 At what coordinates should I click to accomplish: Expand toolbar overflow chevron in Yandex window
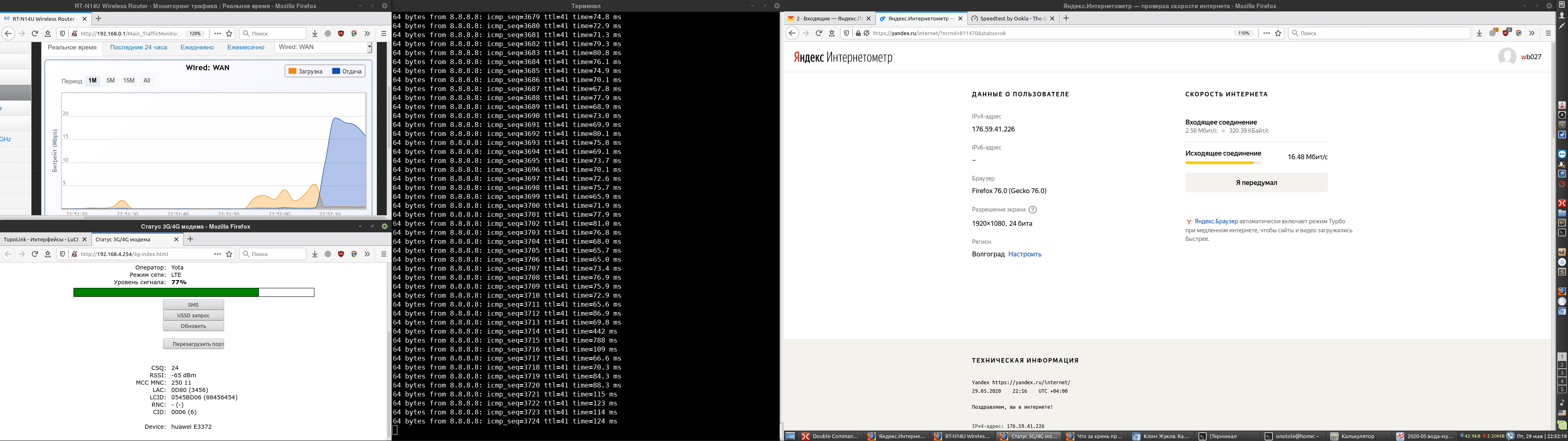(x=1532, y=33)
